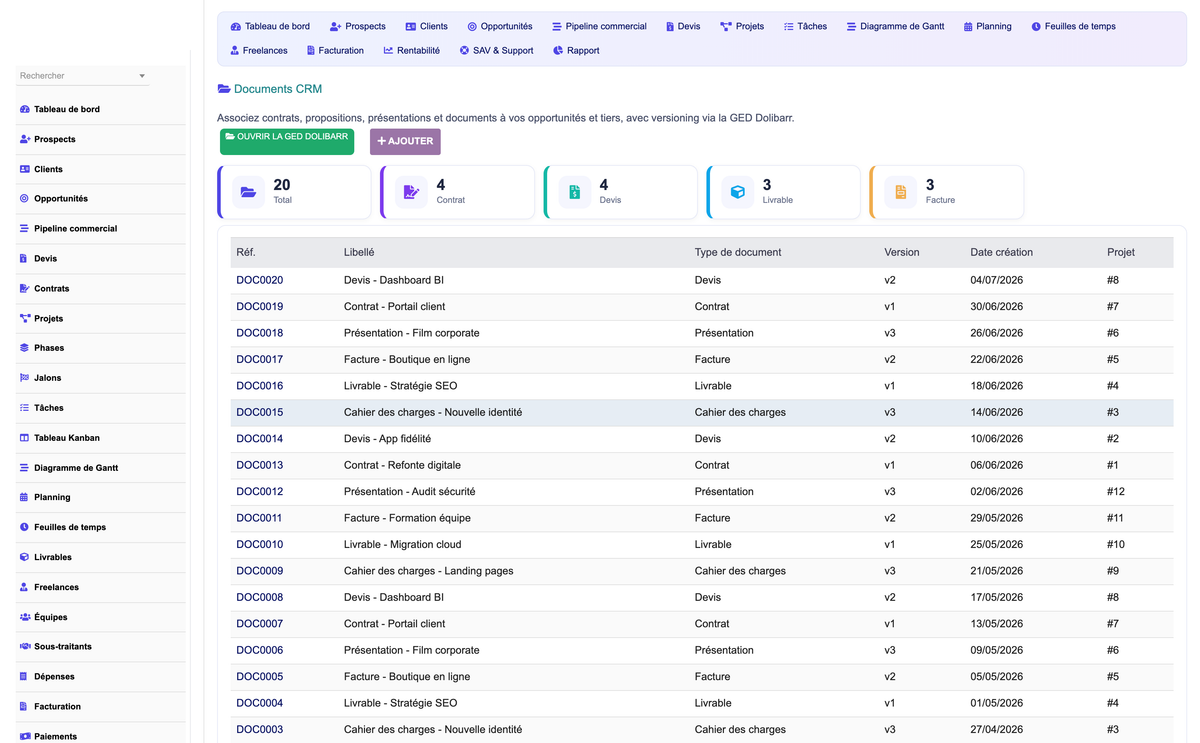Click the label 'Présentation - Audit sécurité'

409,491
